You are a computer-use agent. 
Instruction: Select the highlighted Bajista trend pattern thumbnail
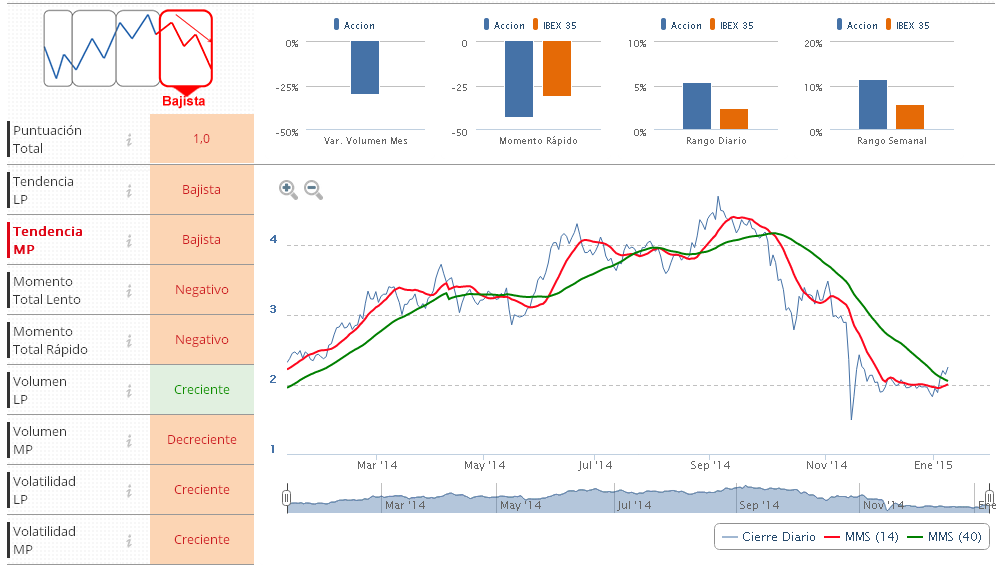pyautogui.click(x=186, y=48)
